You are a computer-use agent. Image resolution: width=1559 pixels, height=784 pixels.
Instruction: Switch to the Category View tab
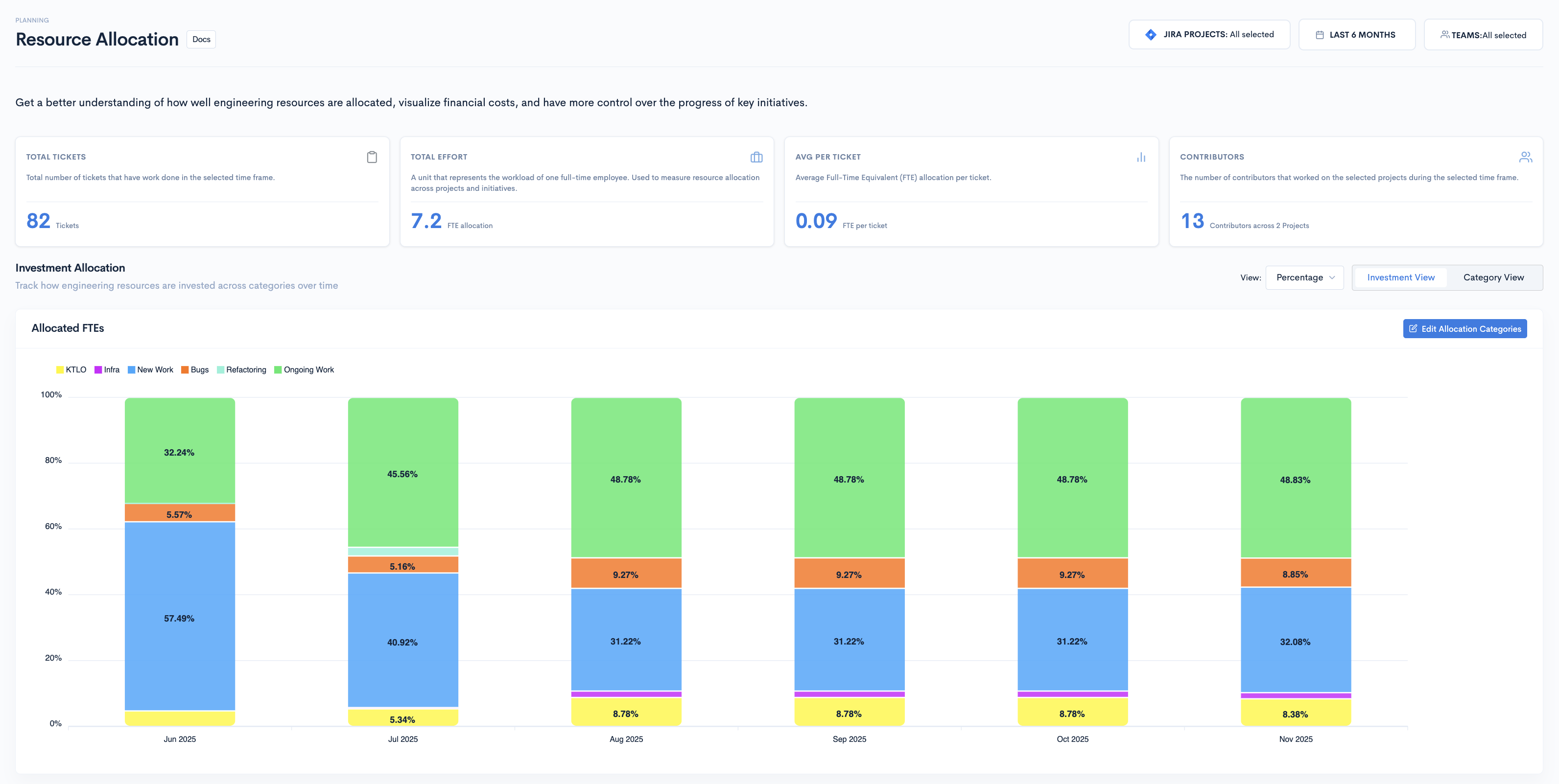click(1493, 277)
